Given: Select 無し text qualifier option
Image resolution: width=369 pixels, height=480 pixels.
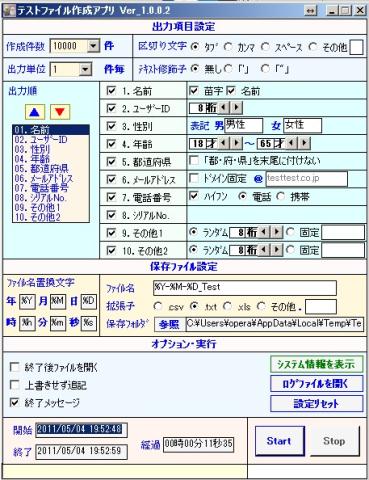Looking at the screenshot, I should [195, 69].
